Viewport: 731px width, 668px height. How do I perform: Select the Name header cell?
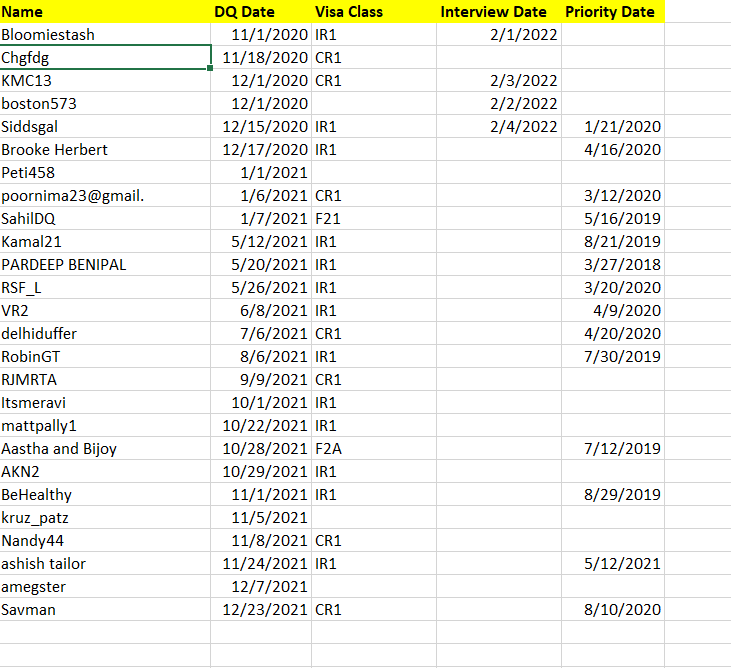tap(105, 11)
